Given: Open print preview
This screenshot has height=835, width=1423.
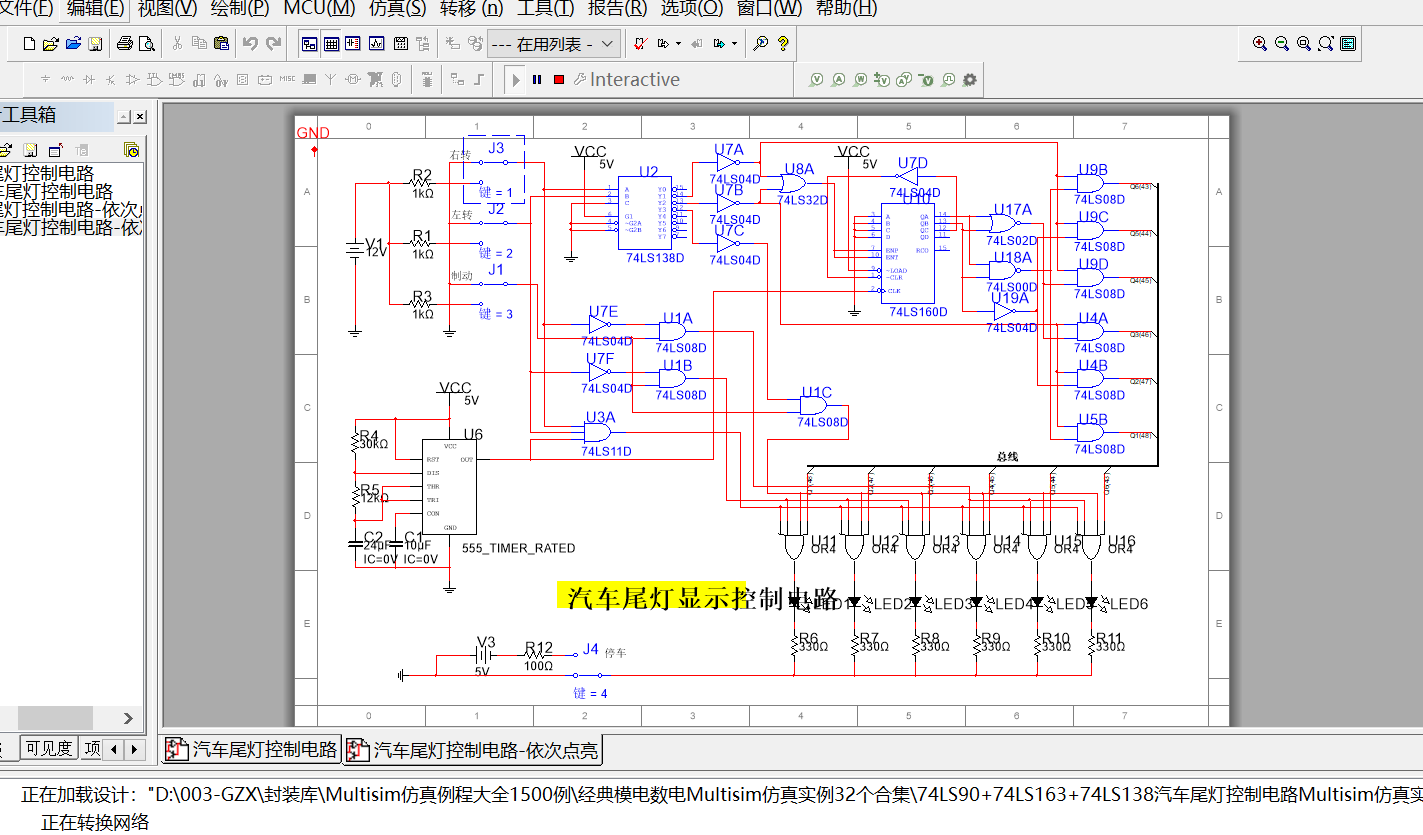Looking at the screenshot, I should point(147,44).
